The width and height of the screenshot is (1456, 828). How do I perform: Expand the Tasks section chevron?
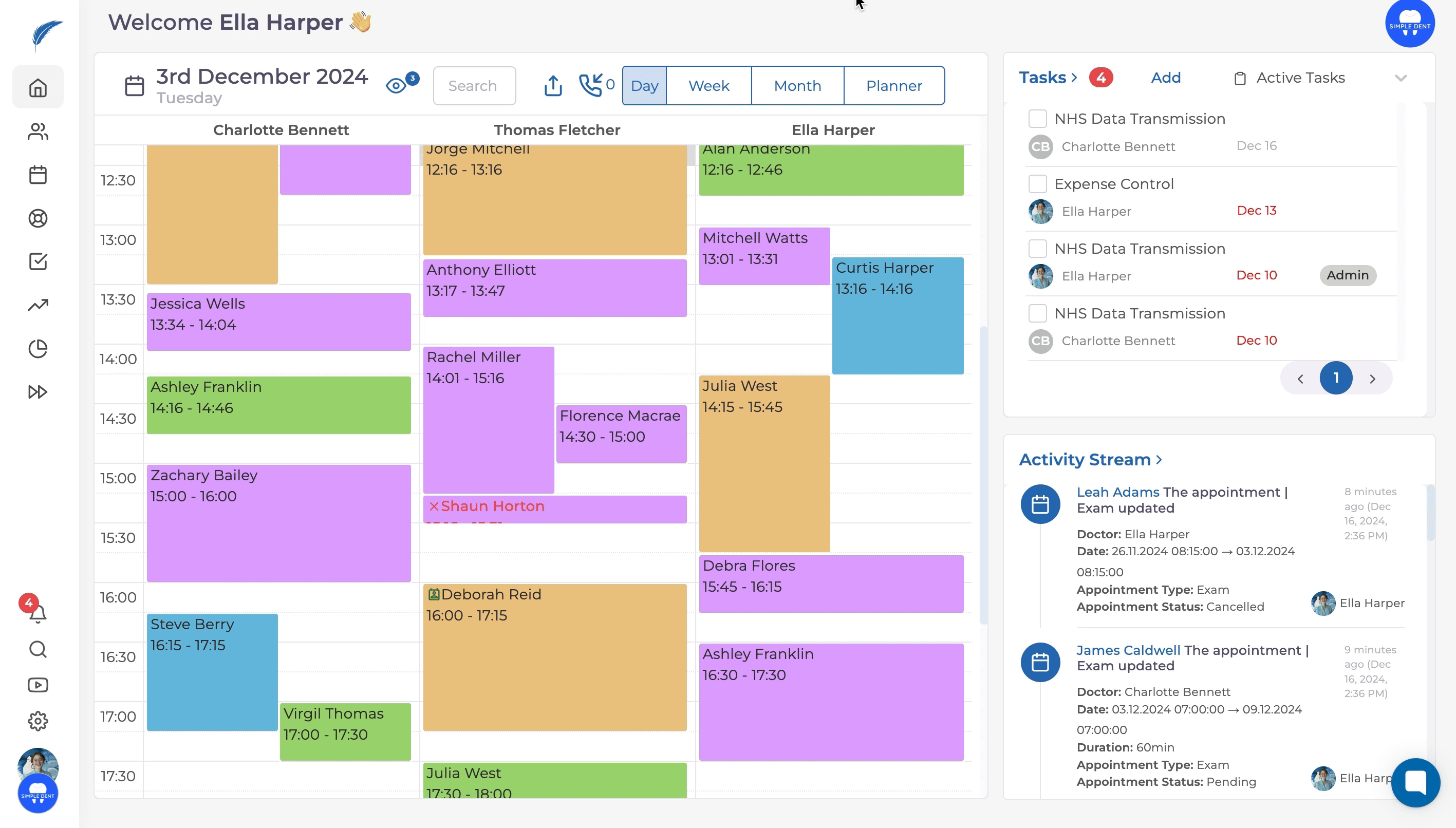coord(1074,78)
